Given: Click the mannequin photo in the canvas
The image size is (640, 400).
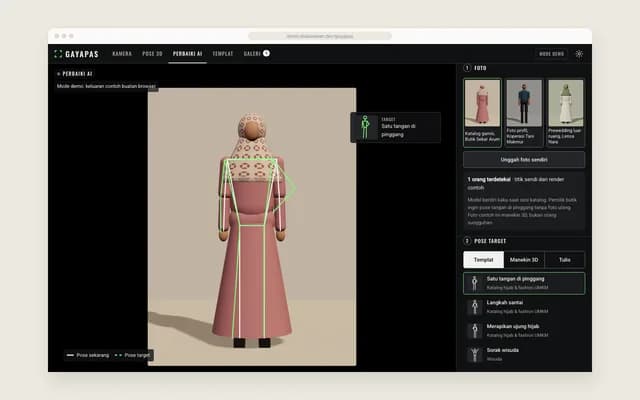Looking at the screenshot, I should (252, 227).
